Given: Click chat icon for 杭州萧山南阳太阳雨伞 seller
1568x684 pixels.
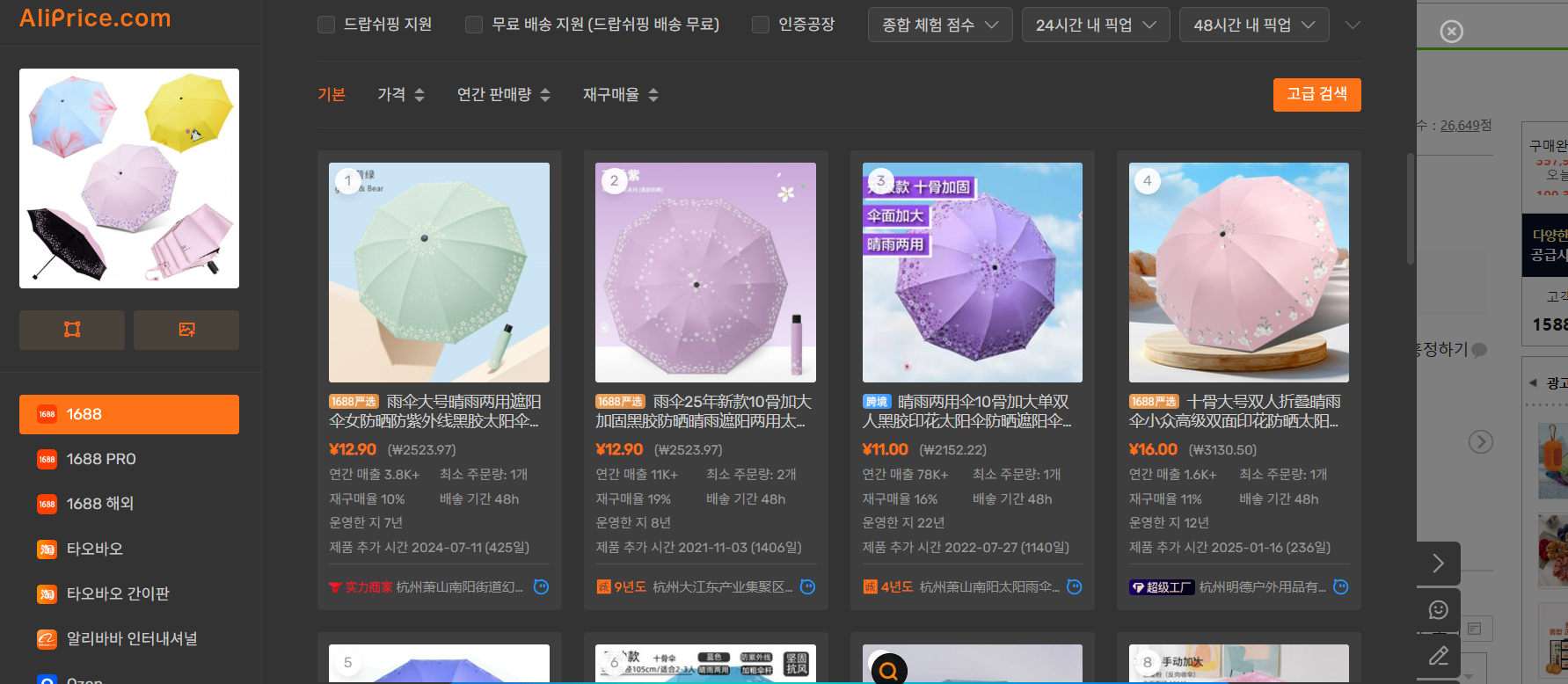Looking at the screenshot, I should (1075, 586).
